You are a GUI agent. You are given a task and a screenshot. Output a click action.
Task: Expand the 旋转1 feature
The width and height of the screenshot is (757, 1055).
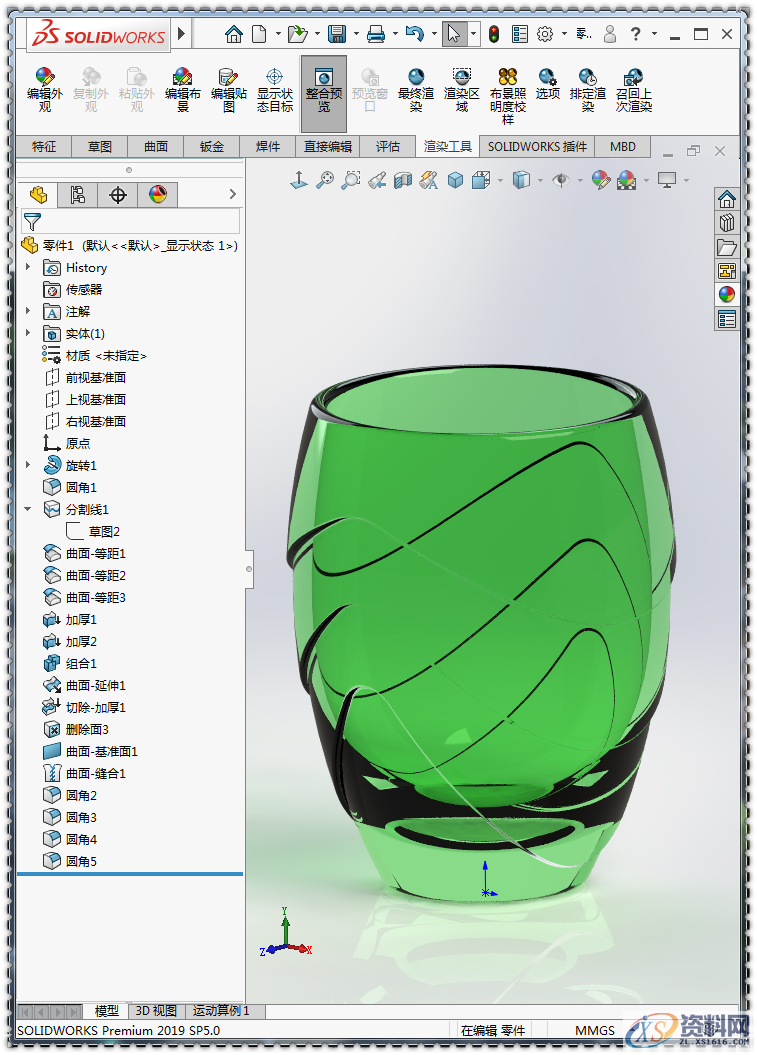coord(28,465)
